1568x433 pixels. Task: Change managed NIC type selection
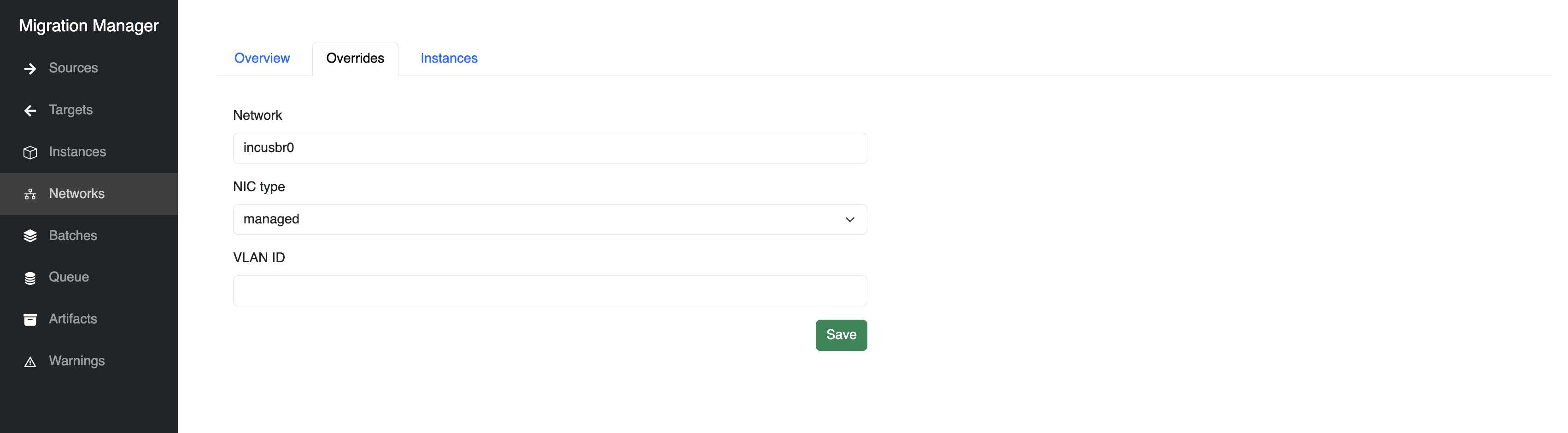click(x=549, y=219)
